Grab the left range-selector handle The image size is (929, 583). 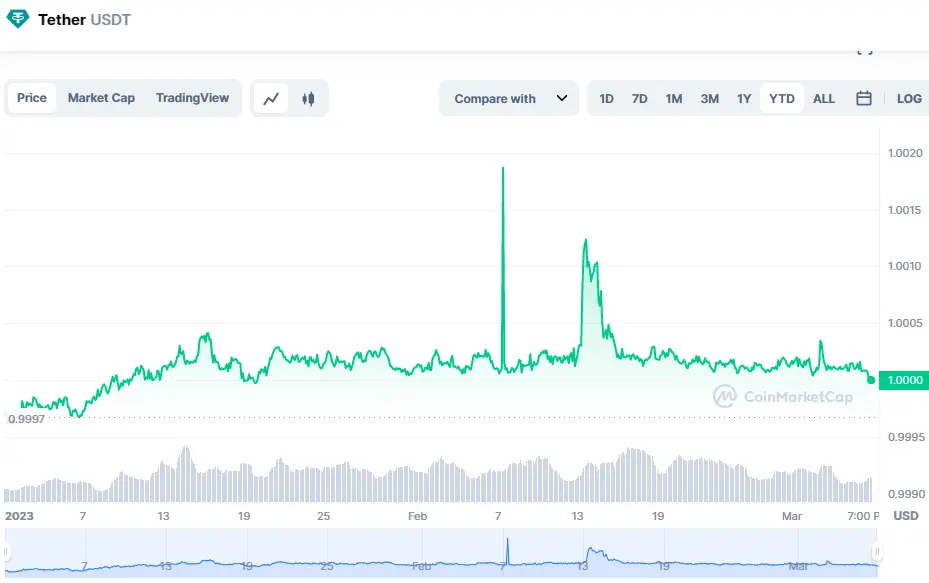click(x=6, y=552)
